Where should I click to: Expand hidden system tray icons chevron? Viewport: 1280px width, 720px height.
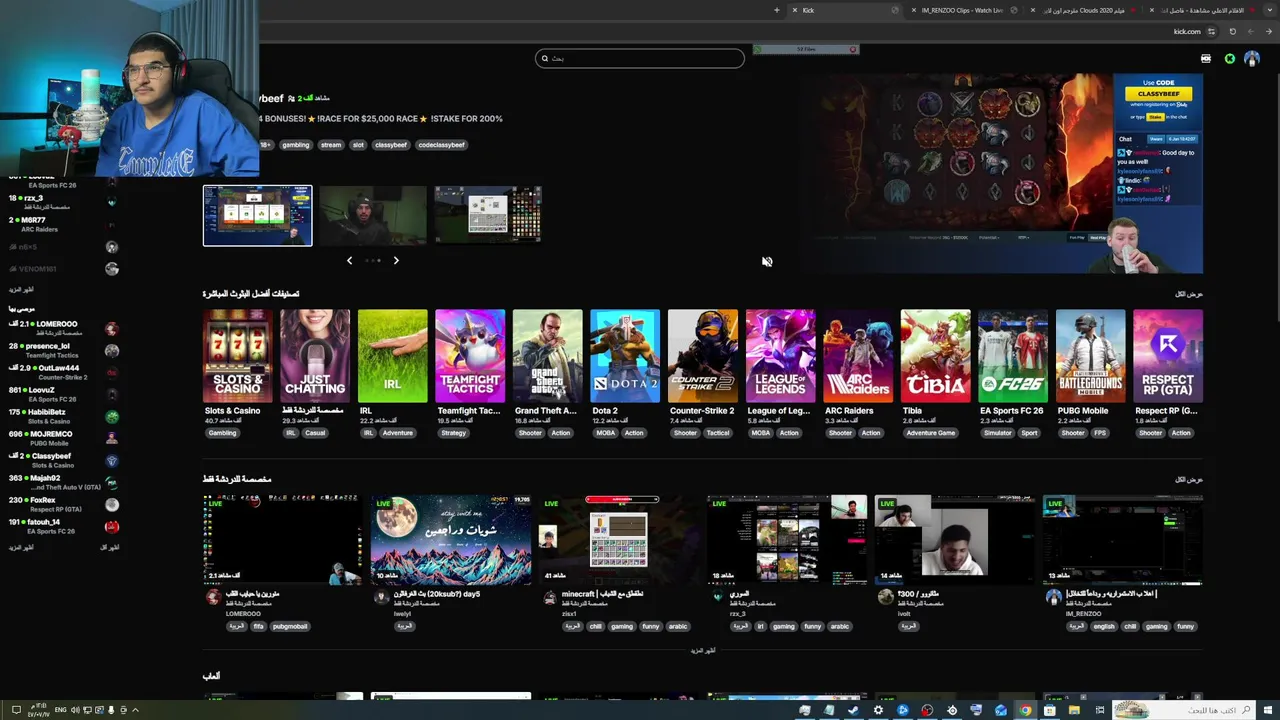coord(135,710)
